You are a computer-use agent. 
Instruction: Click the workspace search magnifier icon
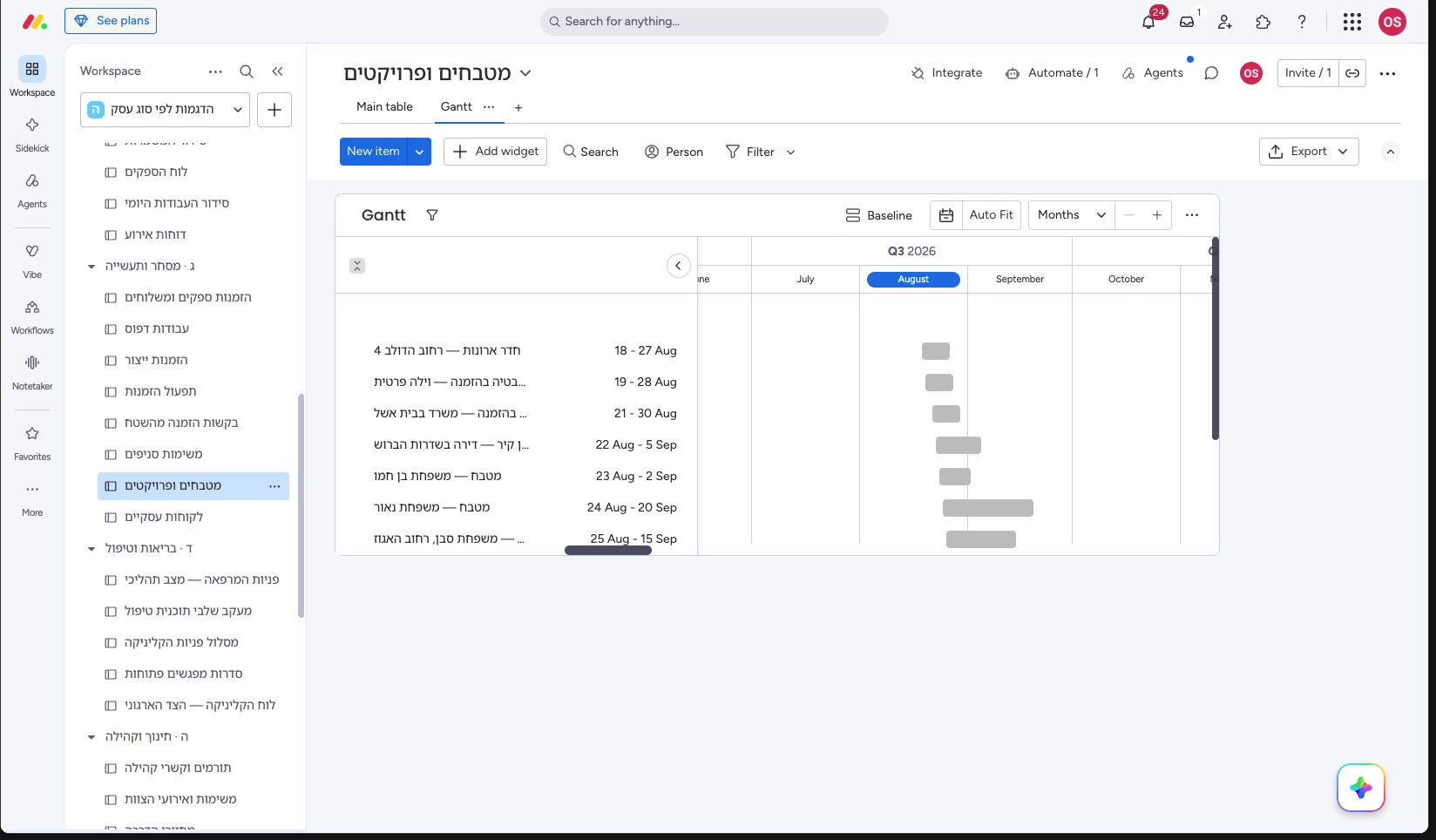pyautogui.click(x=247, y=71)
